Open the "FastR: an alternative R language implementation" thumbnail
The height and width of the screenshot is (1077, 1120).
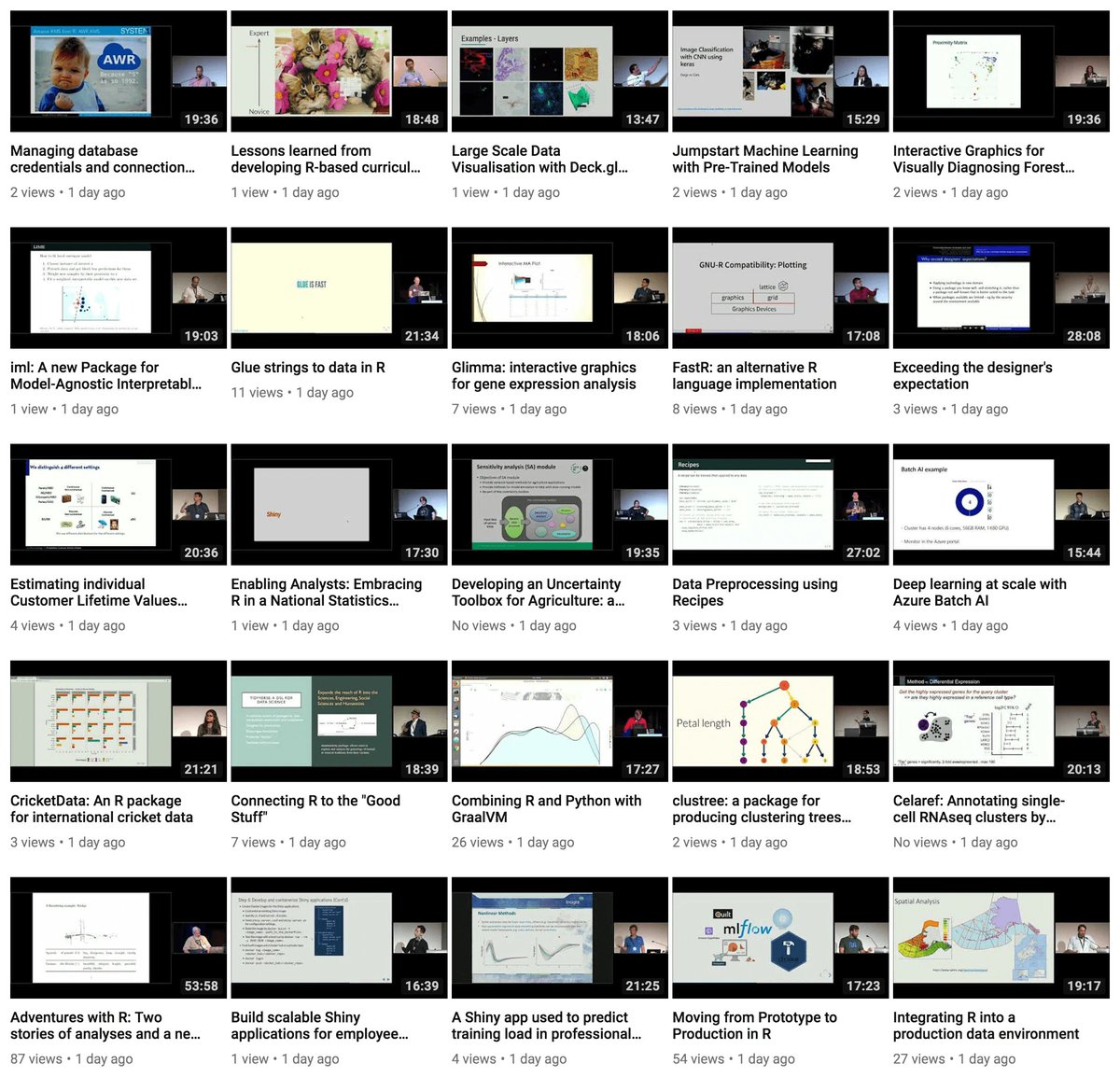779,287
